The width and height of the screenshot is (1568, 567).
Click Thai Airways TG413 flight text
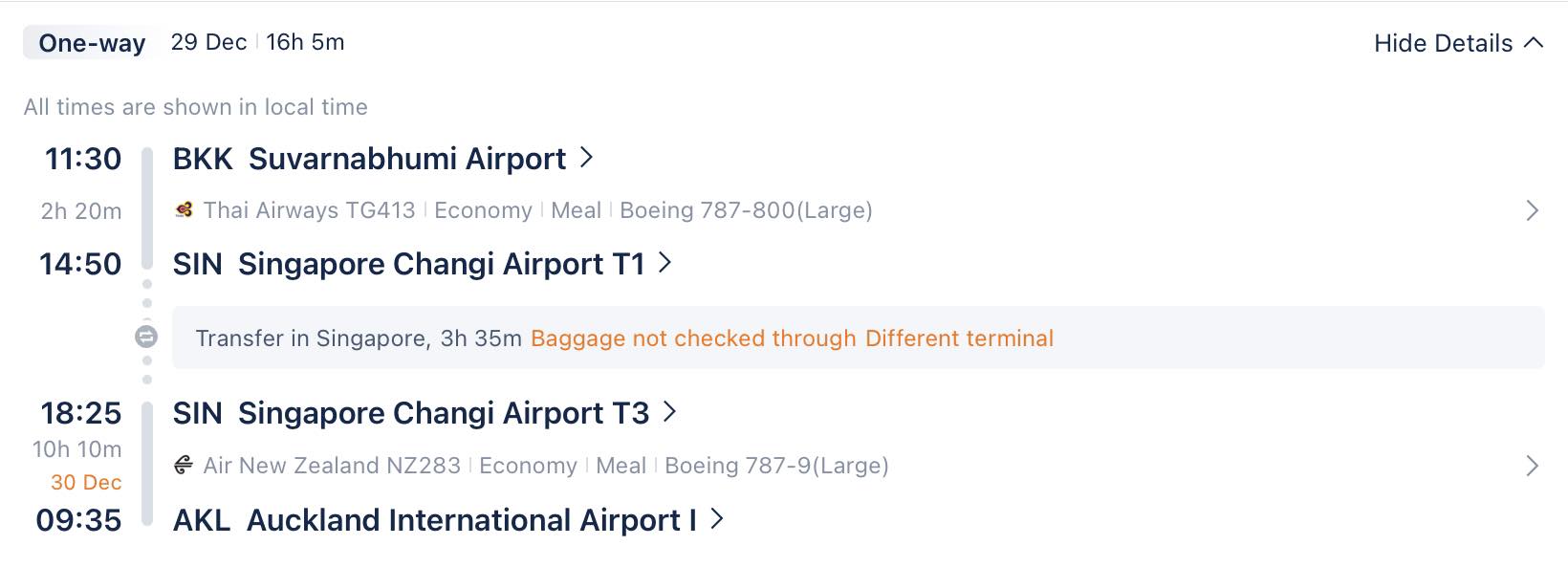[x=310, y=210]
